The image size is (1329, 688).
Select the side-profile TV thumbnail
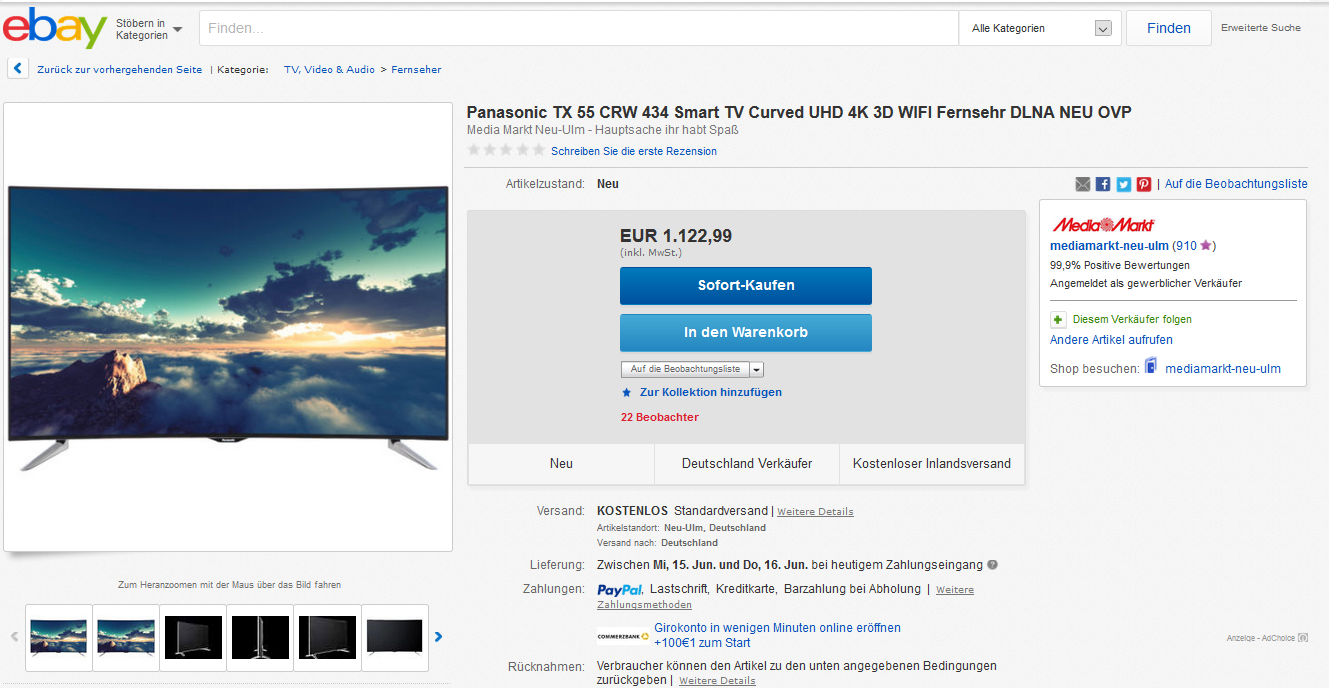(x=260, y=637)
